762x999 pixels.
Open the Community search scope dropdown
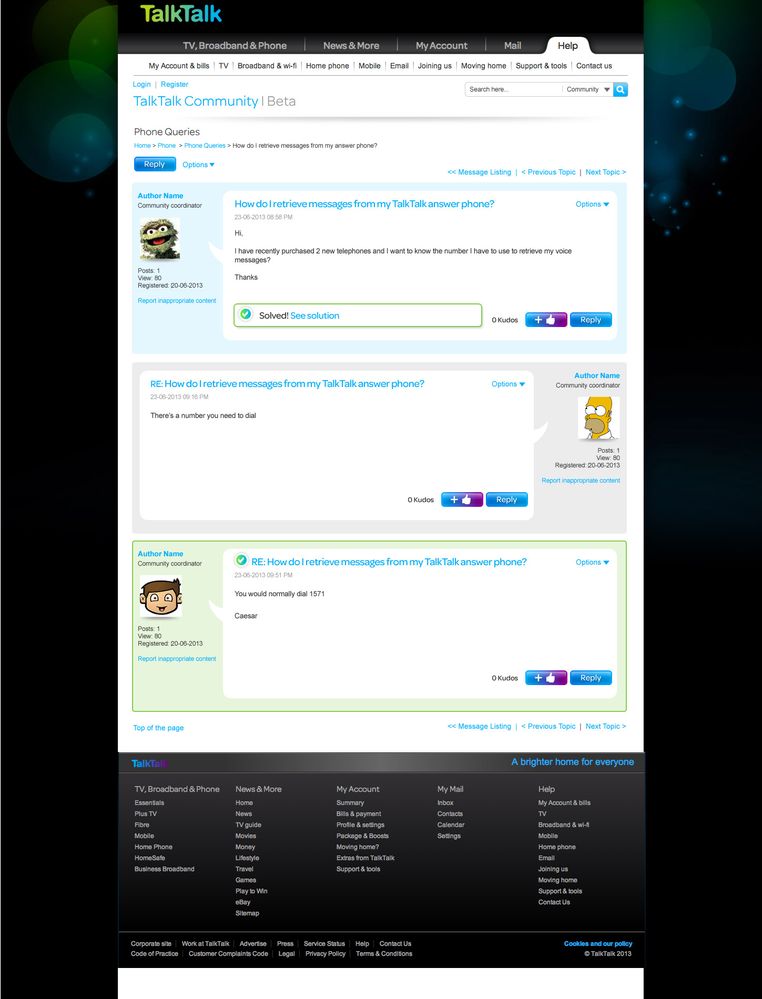pos(587,89)
